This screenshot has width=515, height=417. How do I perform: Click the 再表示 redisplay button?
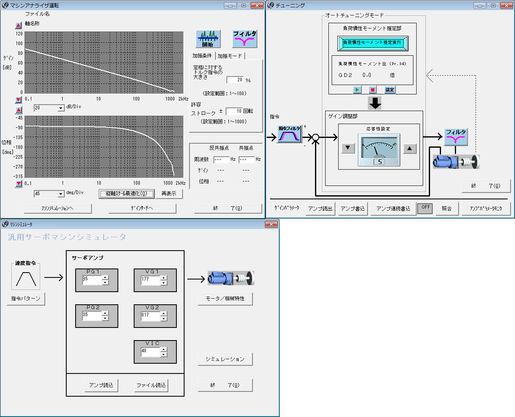coord(169,194)
